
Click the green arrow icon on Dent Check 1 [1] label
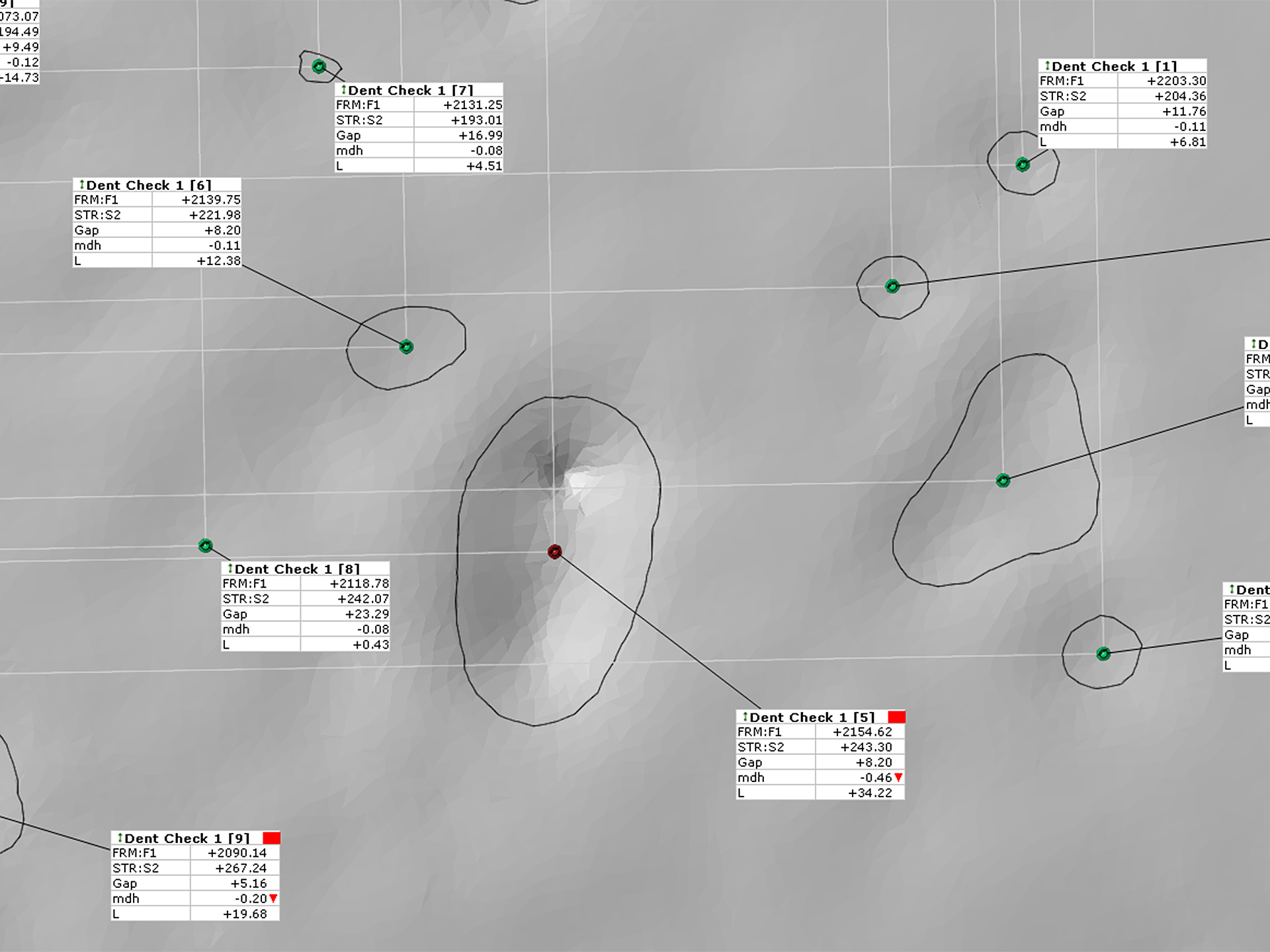[1047, 66]
